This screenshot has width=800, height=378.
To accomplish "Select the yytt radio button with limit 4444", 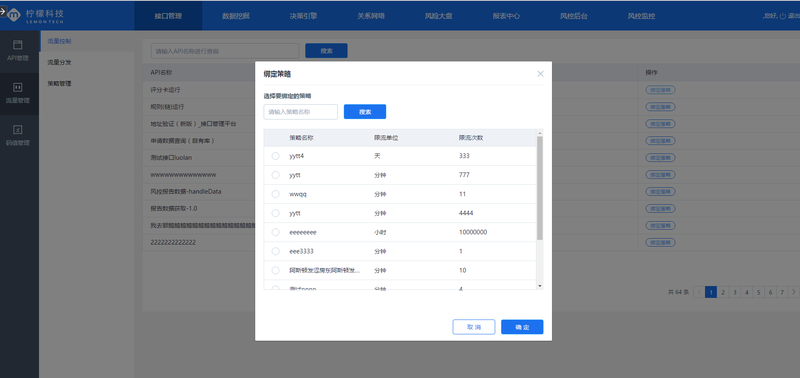I will pyautogui.click(x=276, y=213).
